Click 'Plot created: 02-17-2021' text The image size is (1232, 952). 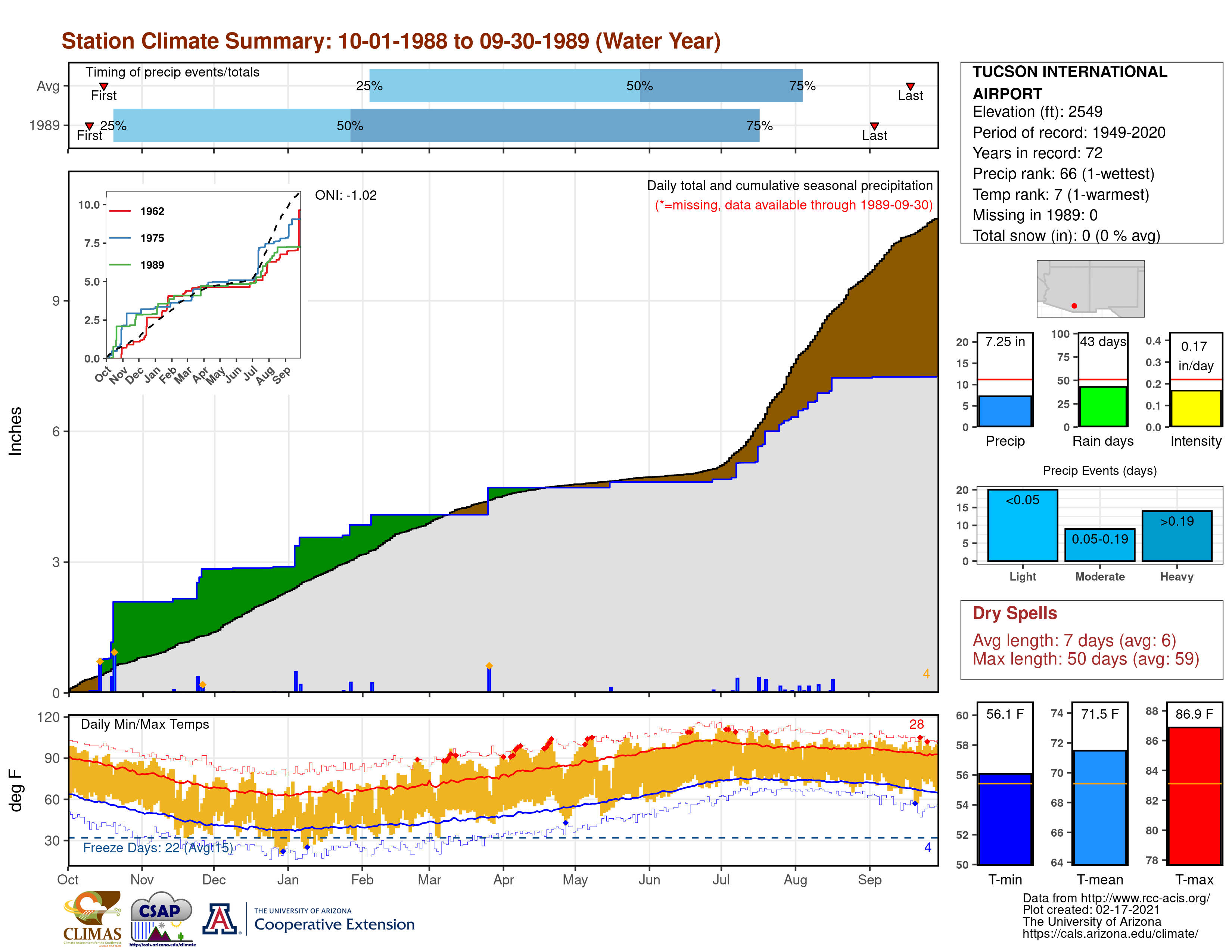pos(1091,910)
